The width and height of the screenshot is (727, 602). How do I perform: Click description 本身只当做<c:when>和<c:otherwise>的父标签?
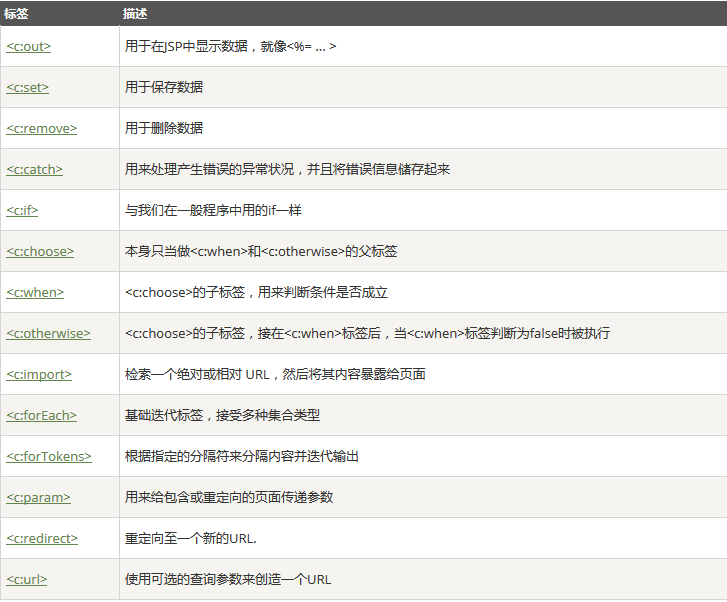[261, 251]
